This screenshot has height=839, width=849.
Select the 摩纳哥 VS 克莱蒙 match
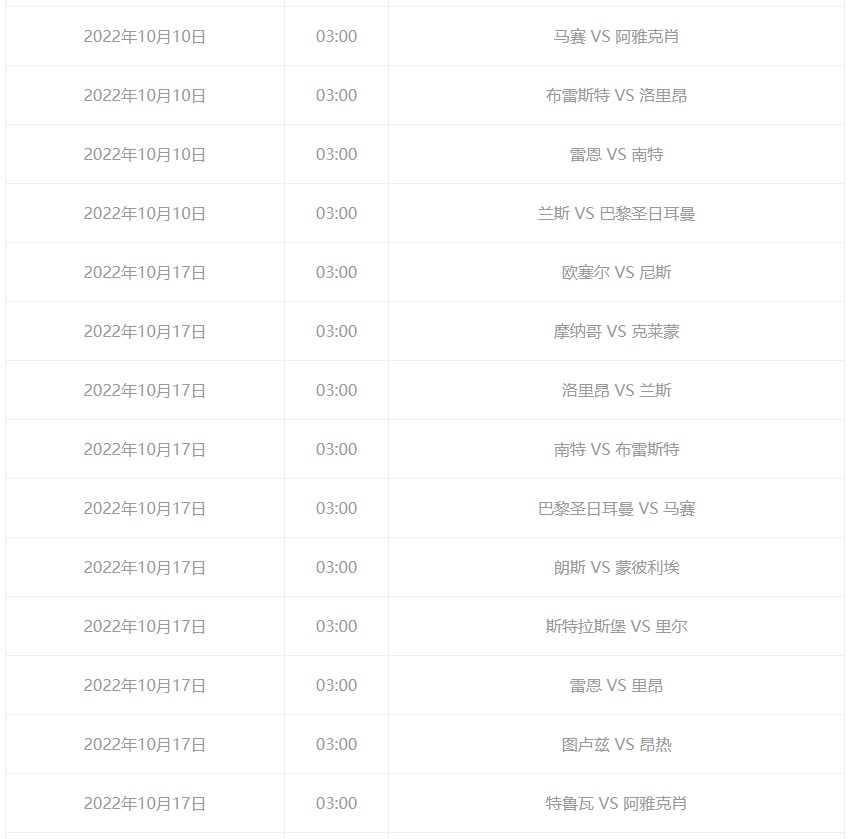(x=616, y=331)
